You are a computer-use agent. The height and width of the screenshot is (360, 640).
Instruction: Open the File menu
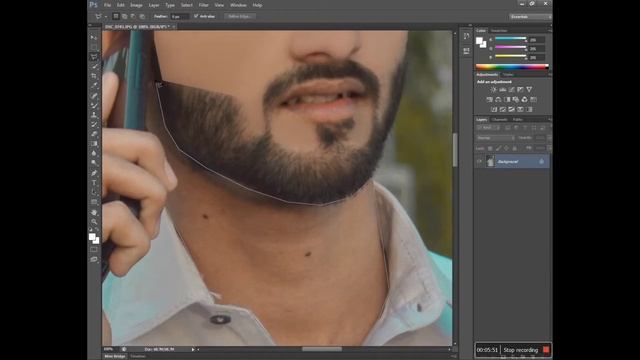[107, 5]
